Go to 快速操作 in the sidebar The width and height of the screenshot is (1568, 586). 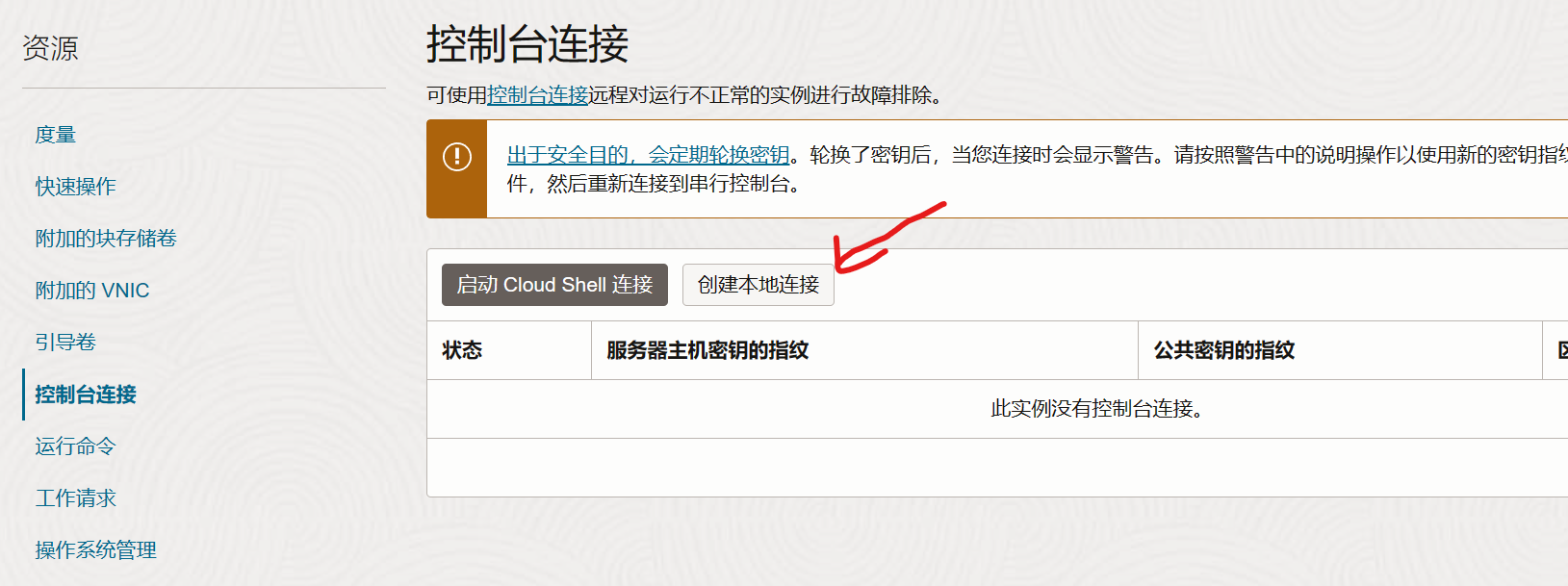[75, 187]
